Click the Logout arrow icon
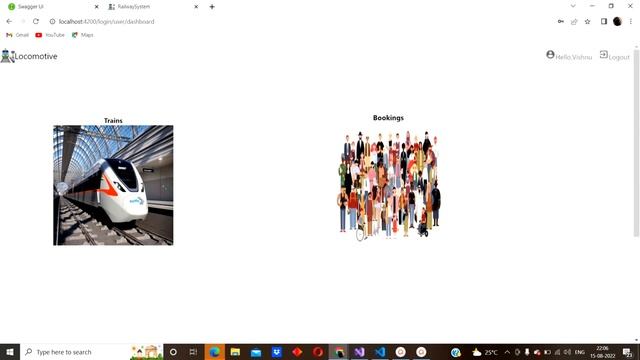640x360 pixels. click(x=604, y=54)
